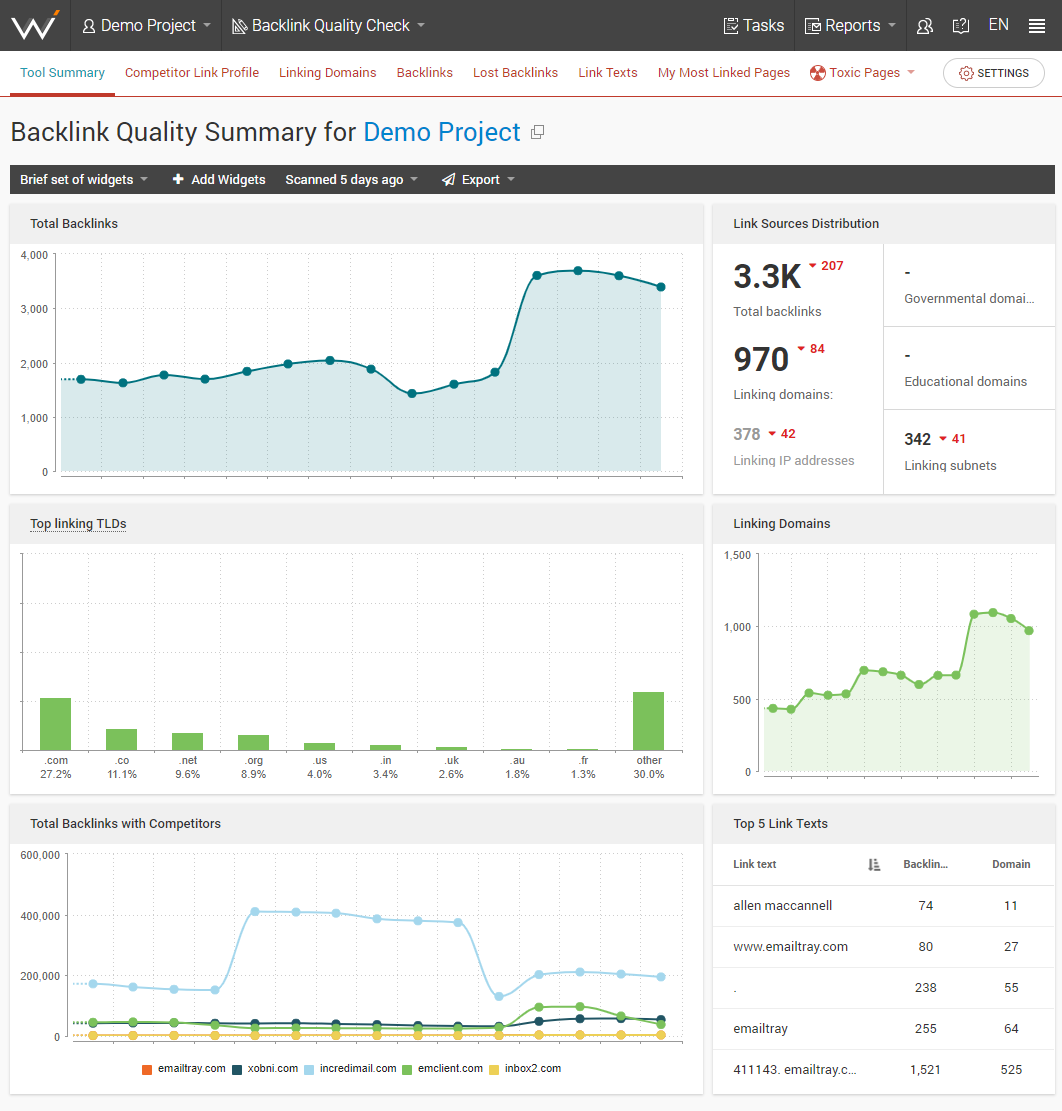
Task: Click the .com bar in TLD chart
Action: coord(55,724)
